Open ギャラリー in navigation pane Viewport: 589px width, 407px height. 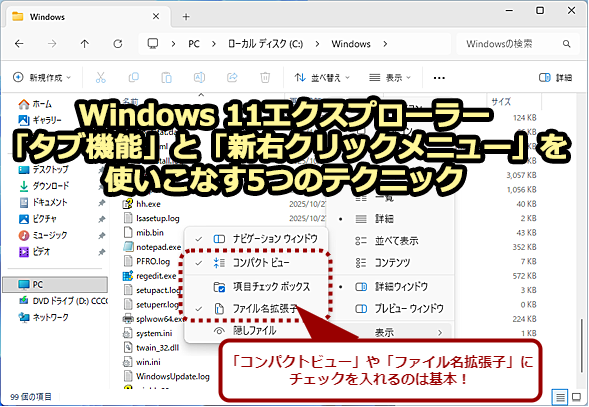[x=40, y=120]
